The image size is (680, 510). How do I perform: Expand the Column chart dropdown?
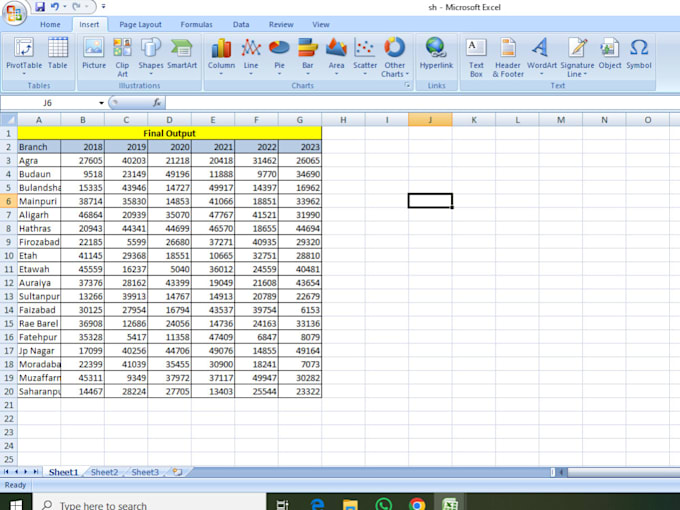click(221, 74)
